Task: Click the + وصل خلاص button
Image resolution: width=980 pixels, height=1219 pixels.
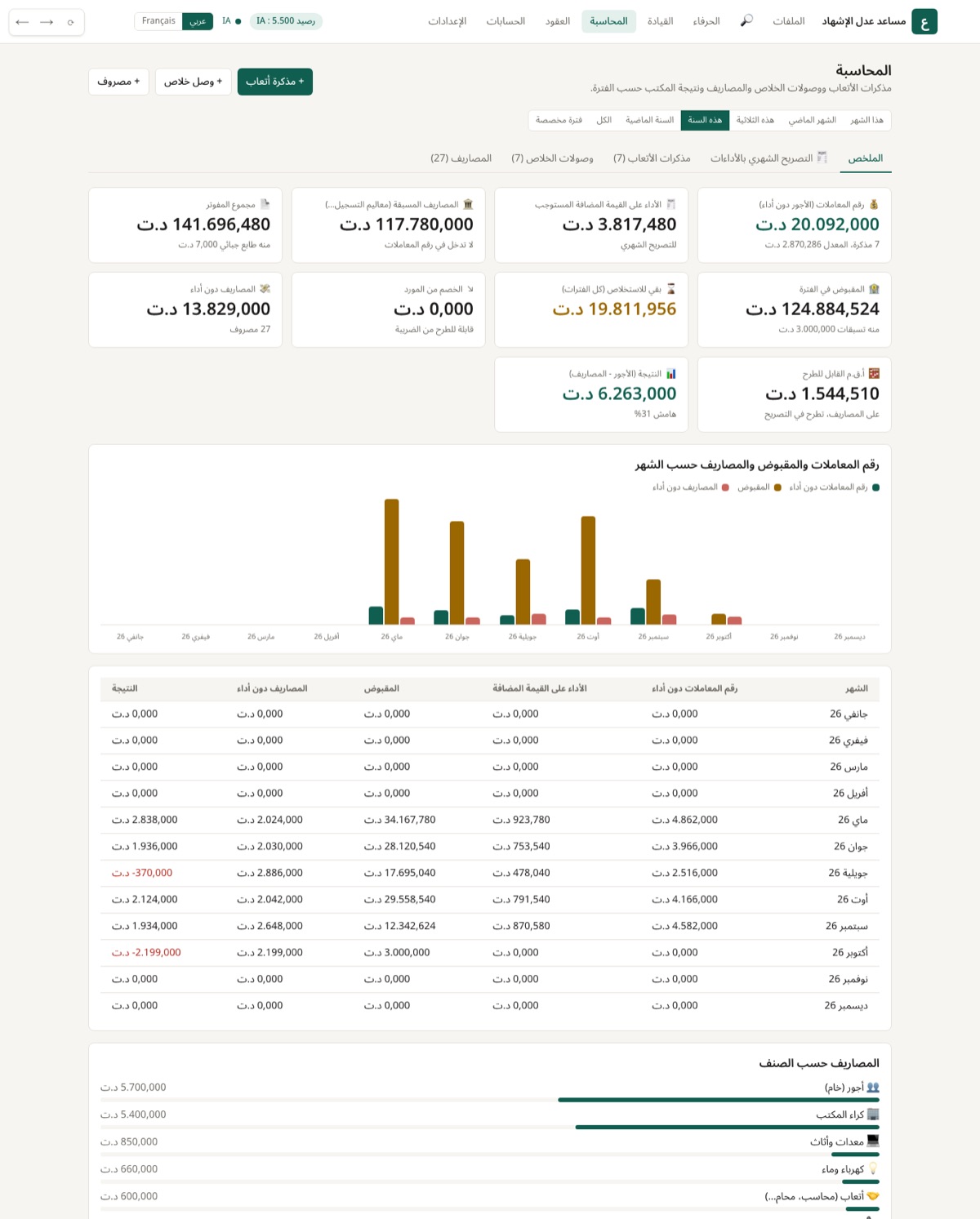Action: pyautogui.click(x=193, y=82)
